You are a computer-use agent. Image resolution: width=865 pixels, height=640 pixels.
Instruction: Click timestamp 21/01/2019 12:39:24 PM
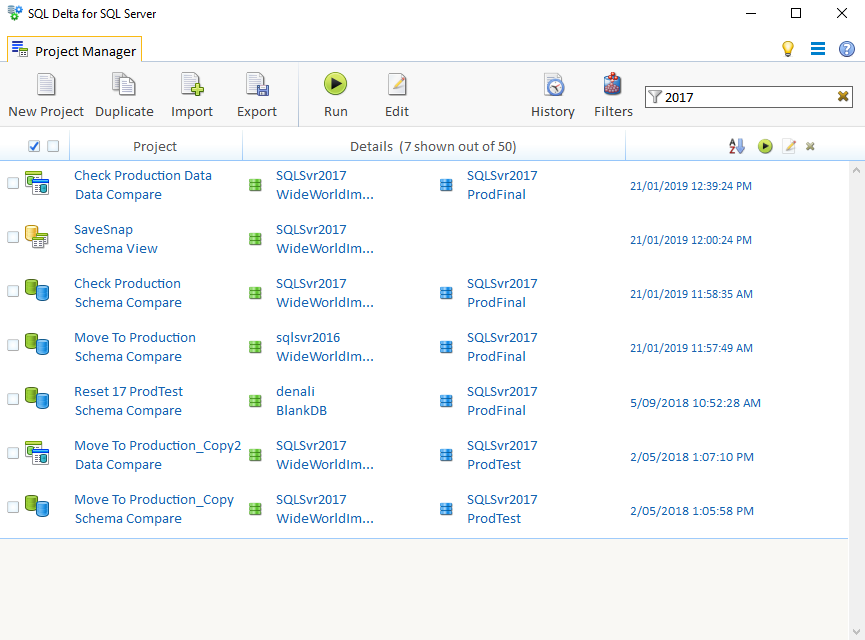point(691,186)
